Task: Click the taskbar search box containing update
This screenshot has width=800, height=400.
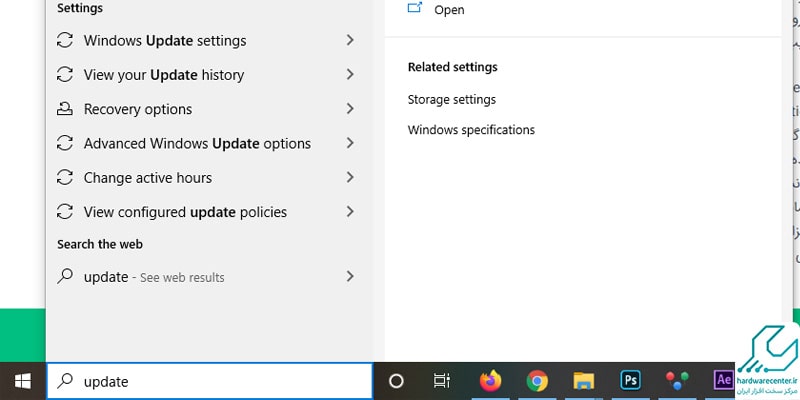Action: [x=210, y=381]
